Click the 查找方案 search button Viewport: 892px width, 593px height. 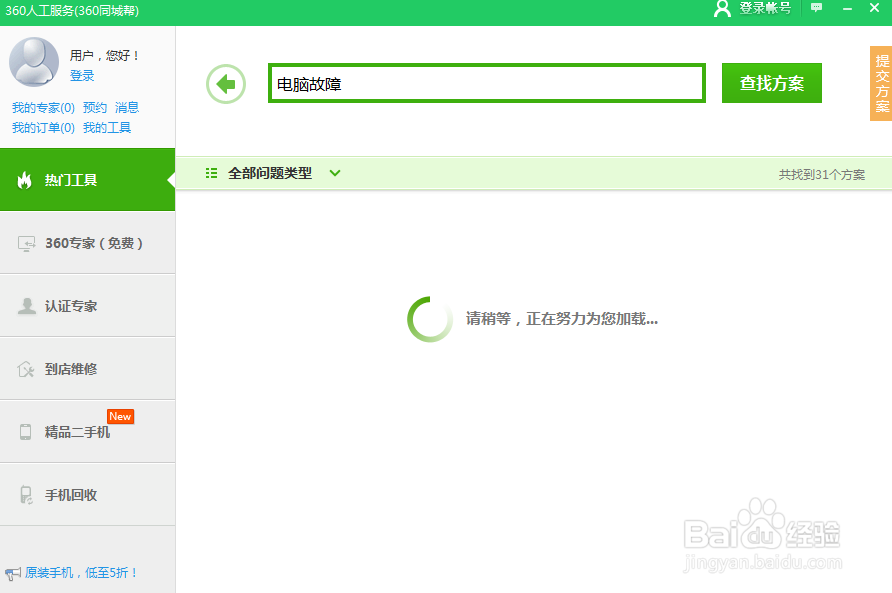771,83
